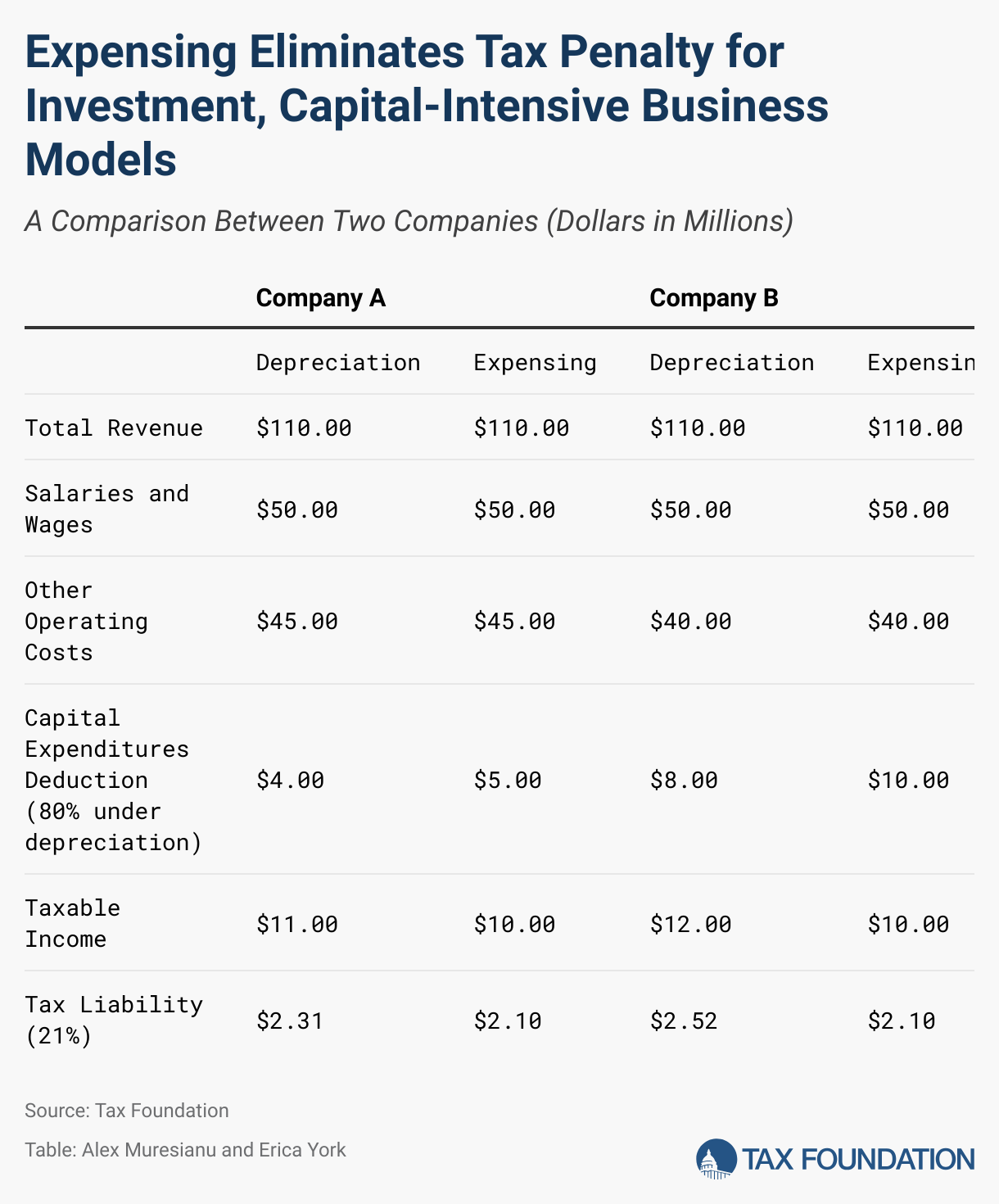This screenshot has width=999, height=1204.
Task: Select the Company A column header
Action: (321, 297)
